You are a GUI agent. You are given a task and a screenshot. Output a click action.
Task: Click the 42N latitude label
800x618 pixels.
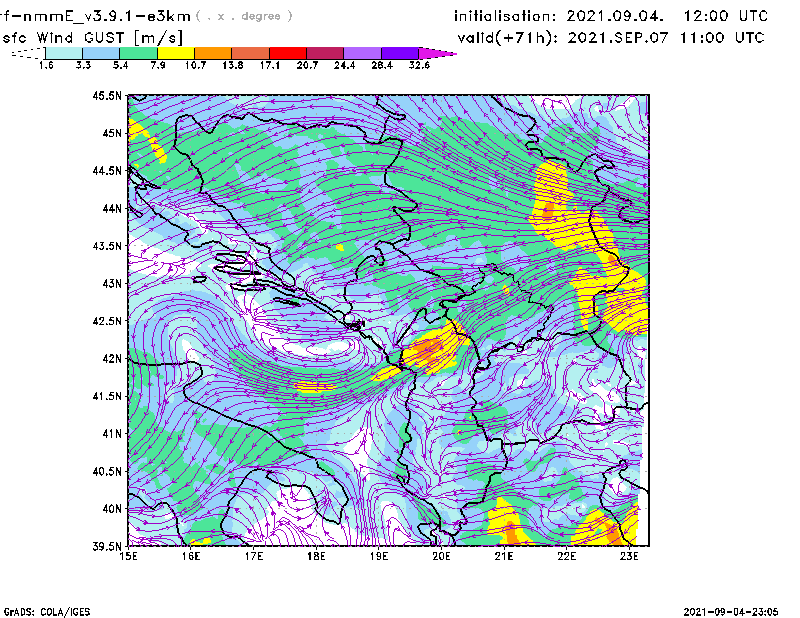click(112, 359)
